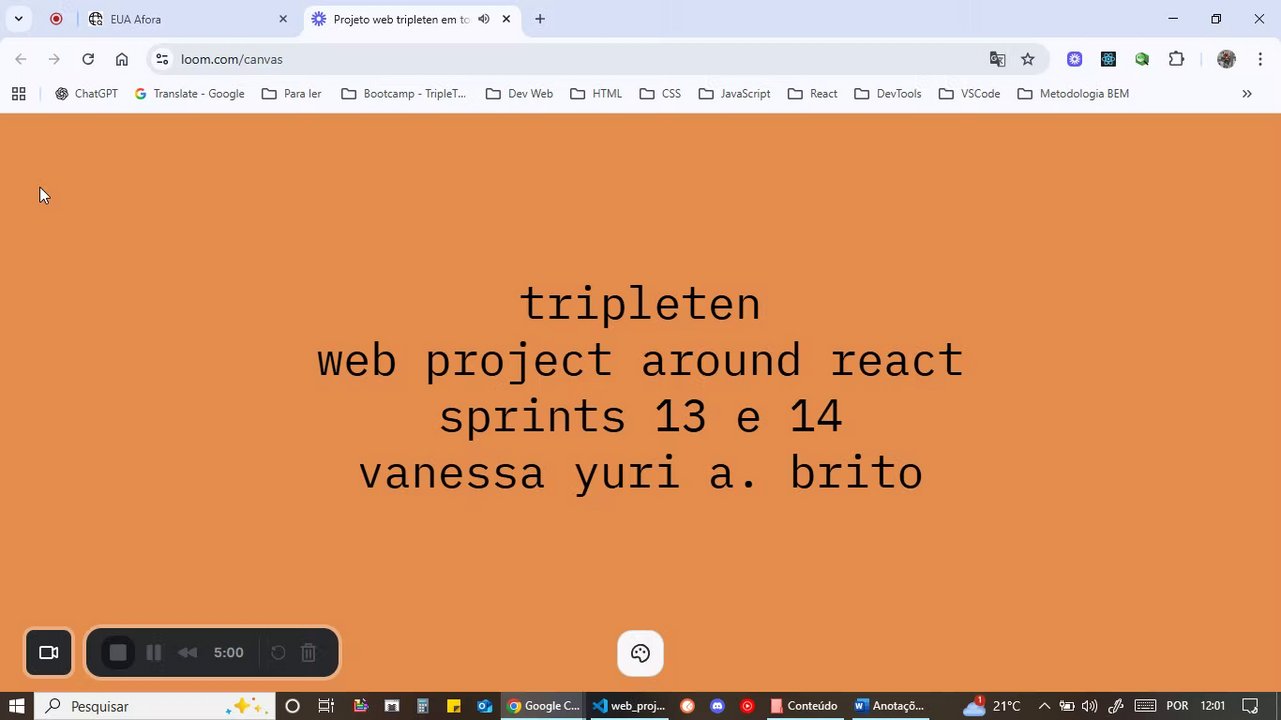Screen dimensions: 1281x720
Task: Open the ChatGPT bookmark
Action: 86,94
